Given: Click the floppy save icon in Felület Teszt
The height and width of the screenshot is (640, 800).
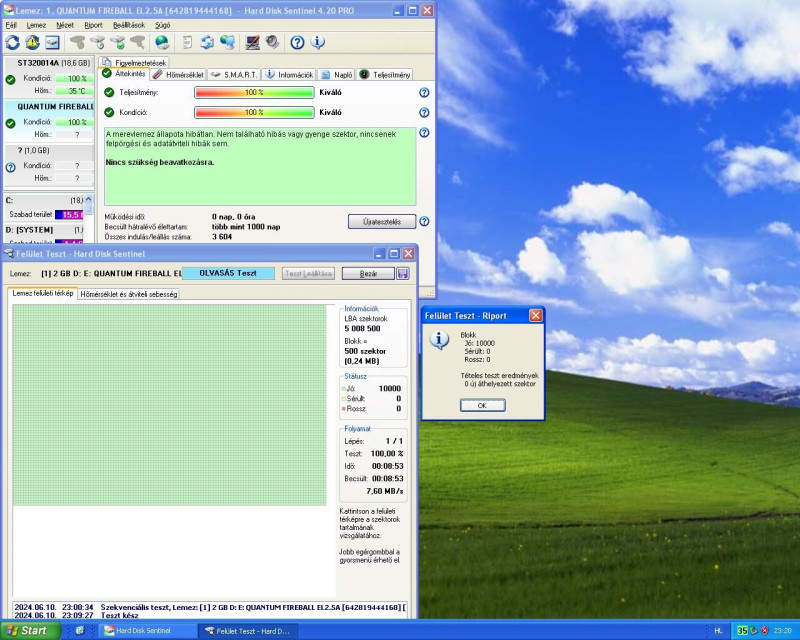Looking at the screenshot, I should [x=403, y=274].
